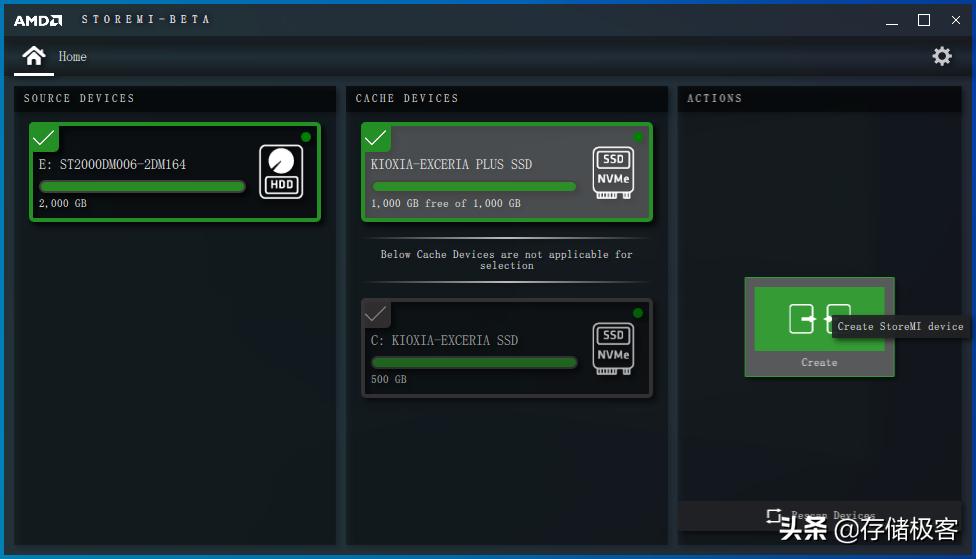The width and height of the screenshot is (976, 559).
Task: Click the green status dot on the E: drive card
Action: (306, 137)
